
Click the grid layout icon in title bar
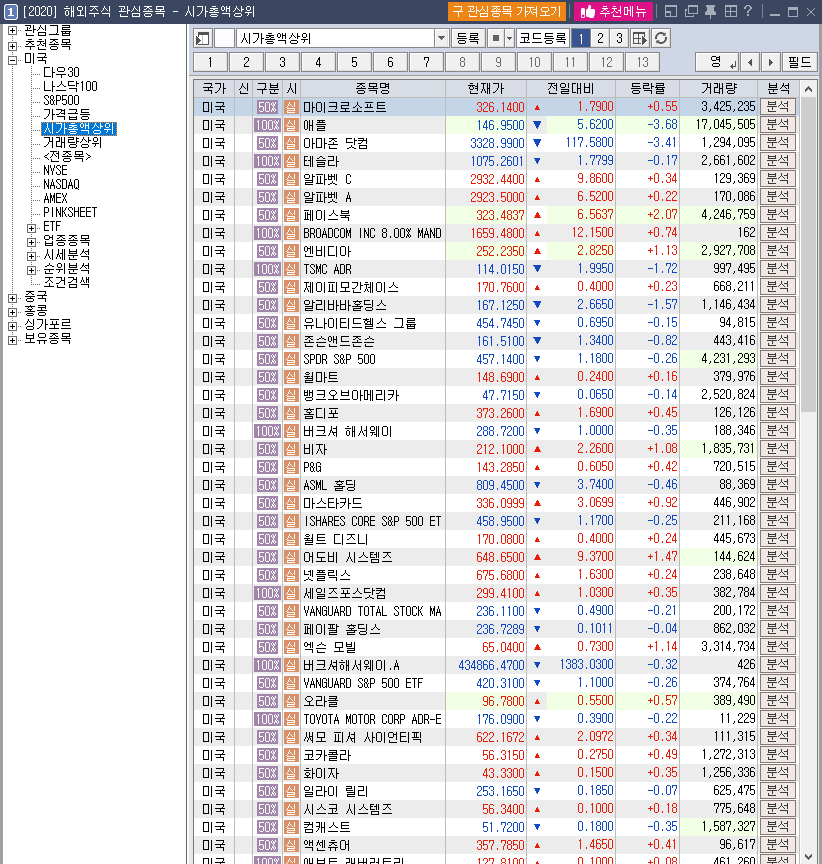(x=731, y=11)
